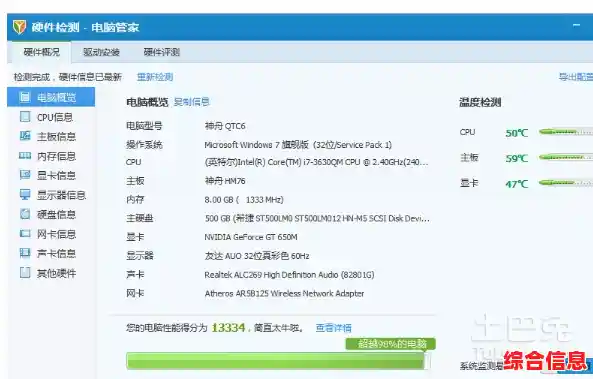Click the 神舟 QTC6 model text

tap(225, 126)
